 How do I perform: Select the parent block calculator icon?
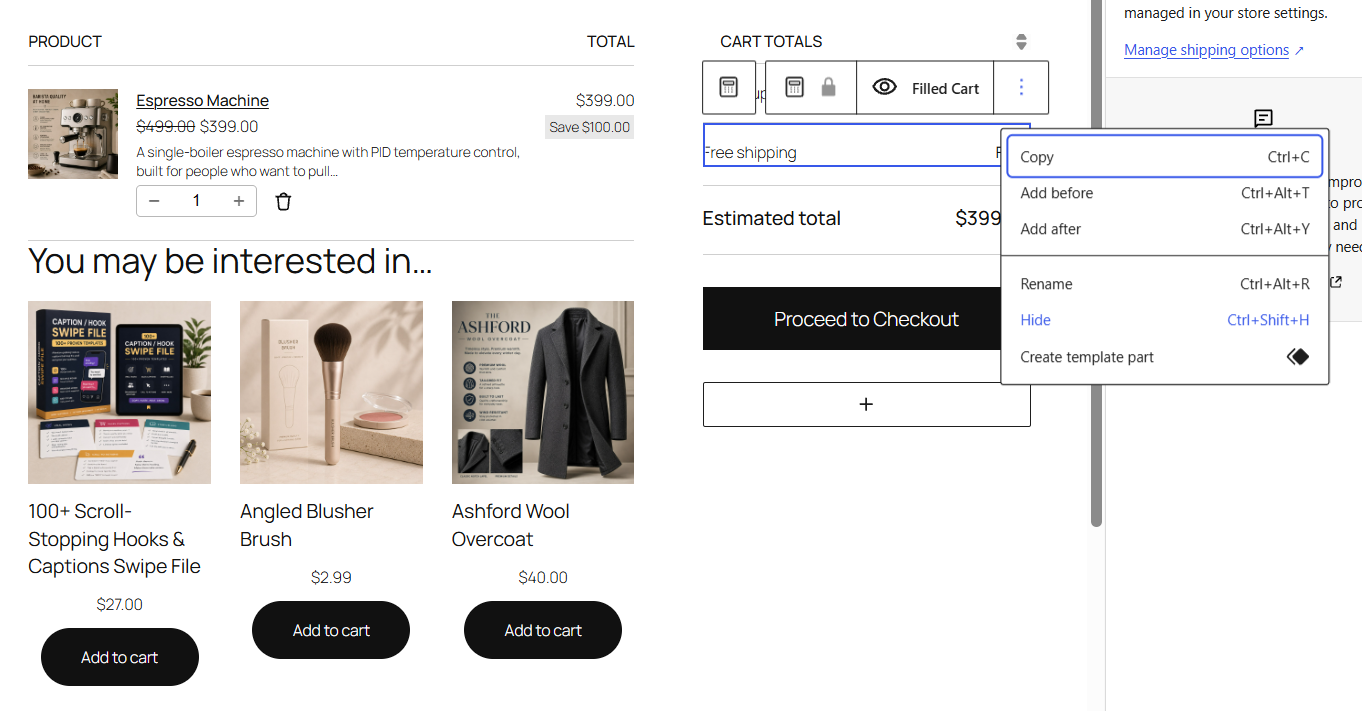click(729, 87)
